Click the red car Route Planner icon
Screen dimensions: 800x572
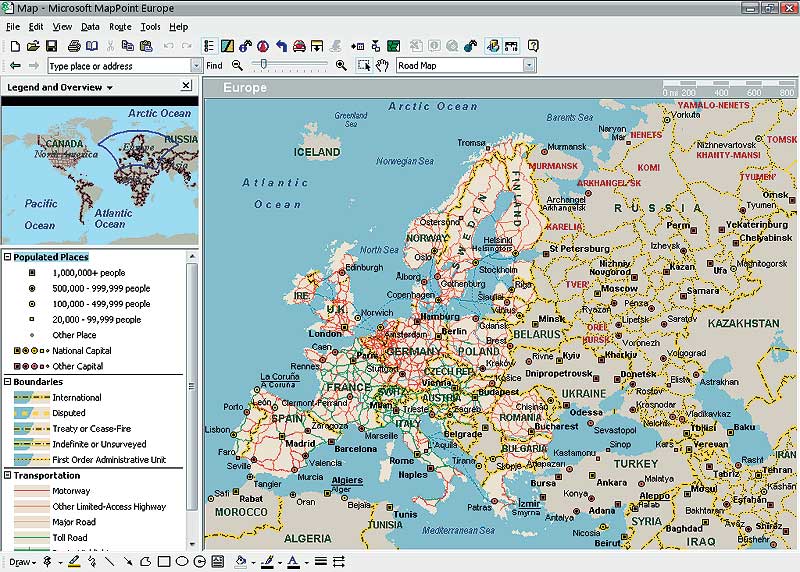[299, 46]
